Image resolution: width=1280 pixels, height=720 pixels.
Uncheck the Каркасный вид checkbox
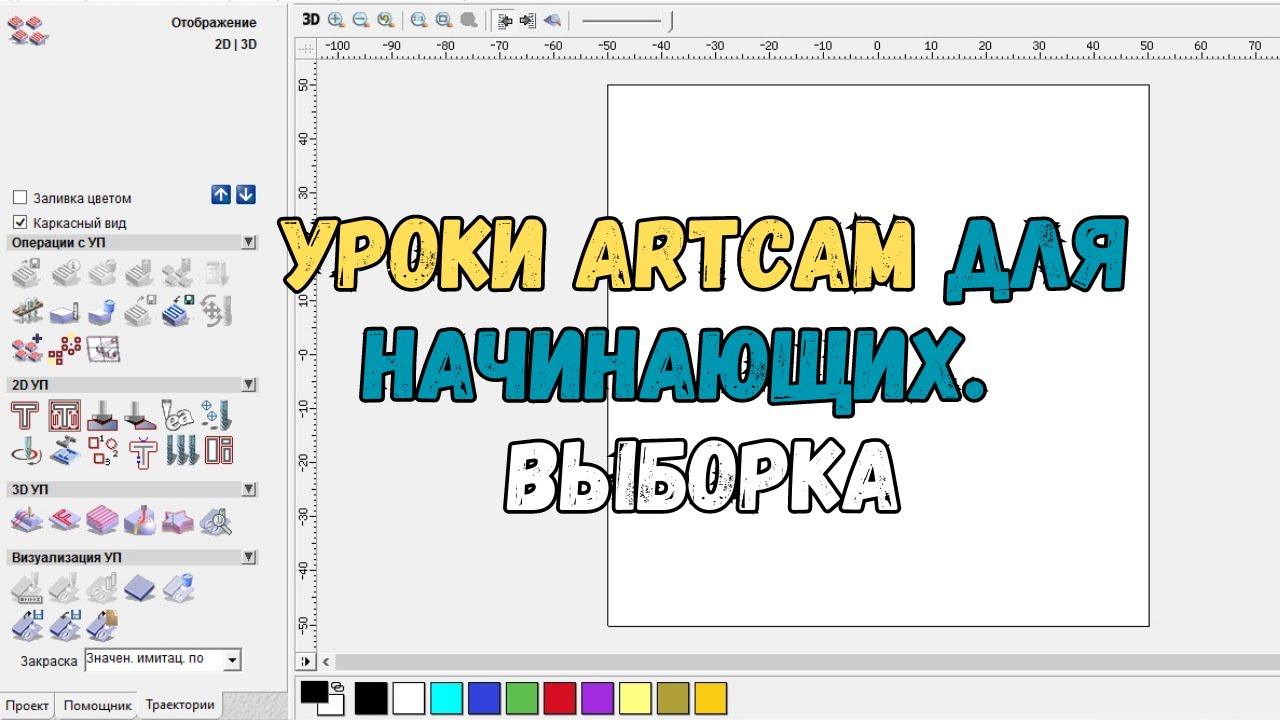[20, 223]
